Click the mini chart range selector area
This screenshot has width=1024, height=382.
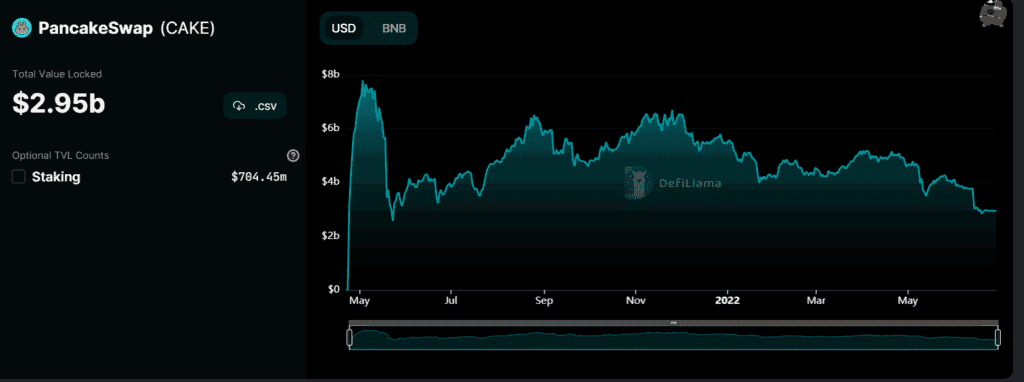point(673,338)
